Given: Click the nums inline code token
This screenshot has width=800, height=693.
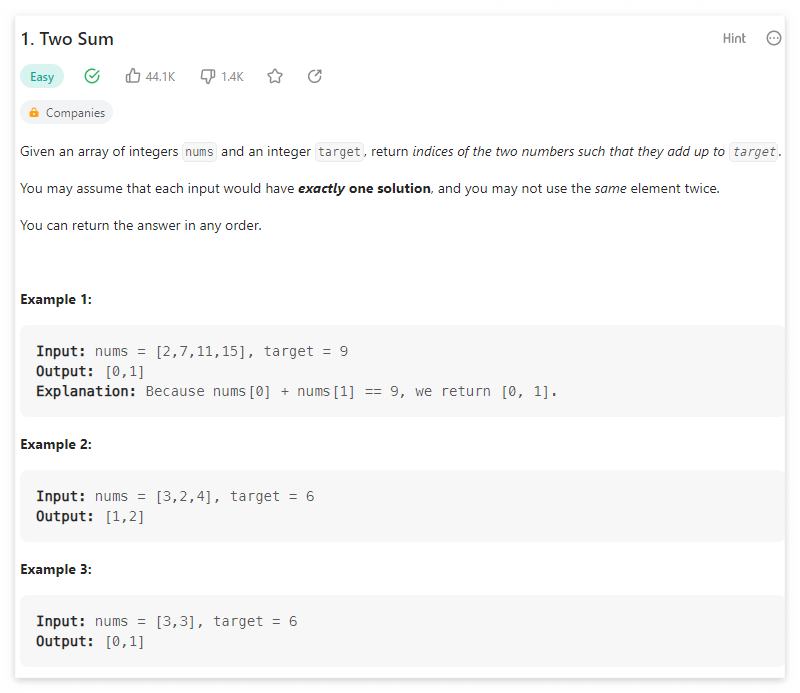Looking at the screenshot, I should [198, 151].
